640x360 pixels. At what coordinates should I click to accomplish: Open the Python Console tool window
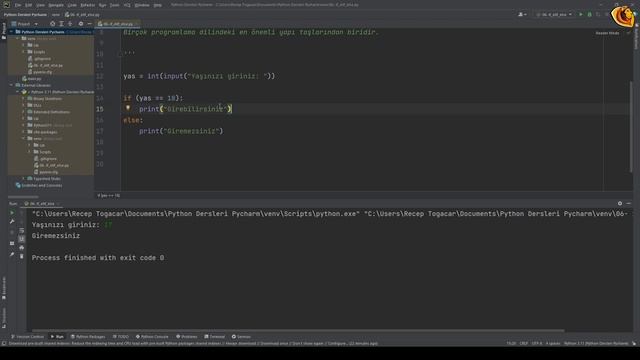(152, 337)
